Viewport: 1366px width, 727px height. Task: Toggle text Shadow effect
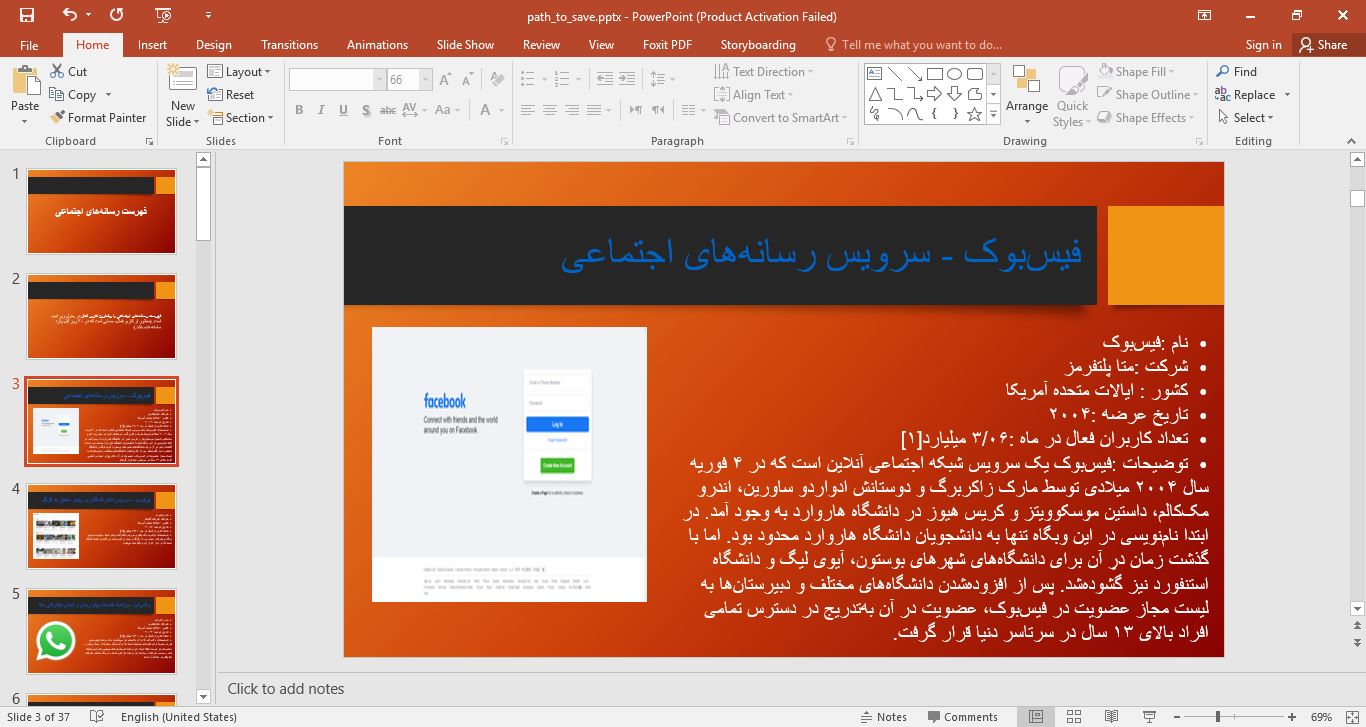coord(366,110)
